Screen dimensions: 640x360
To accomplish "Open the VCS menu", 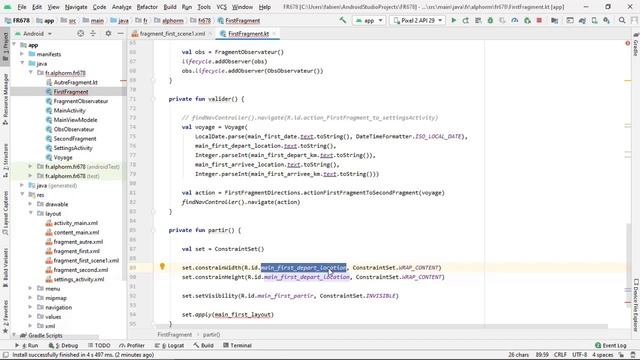I will pos(221,7).
